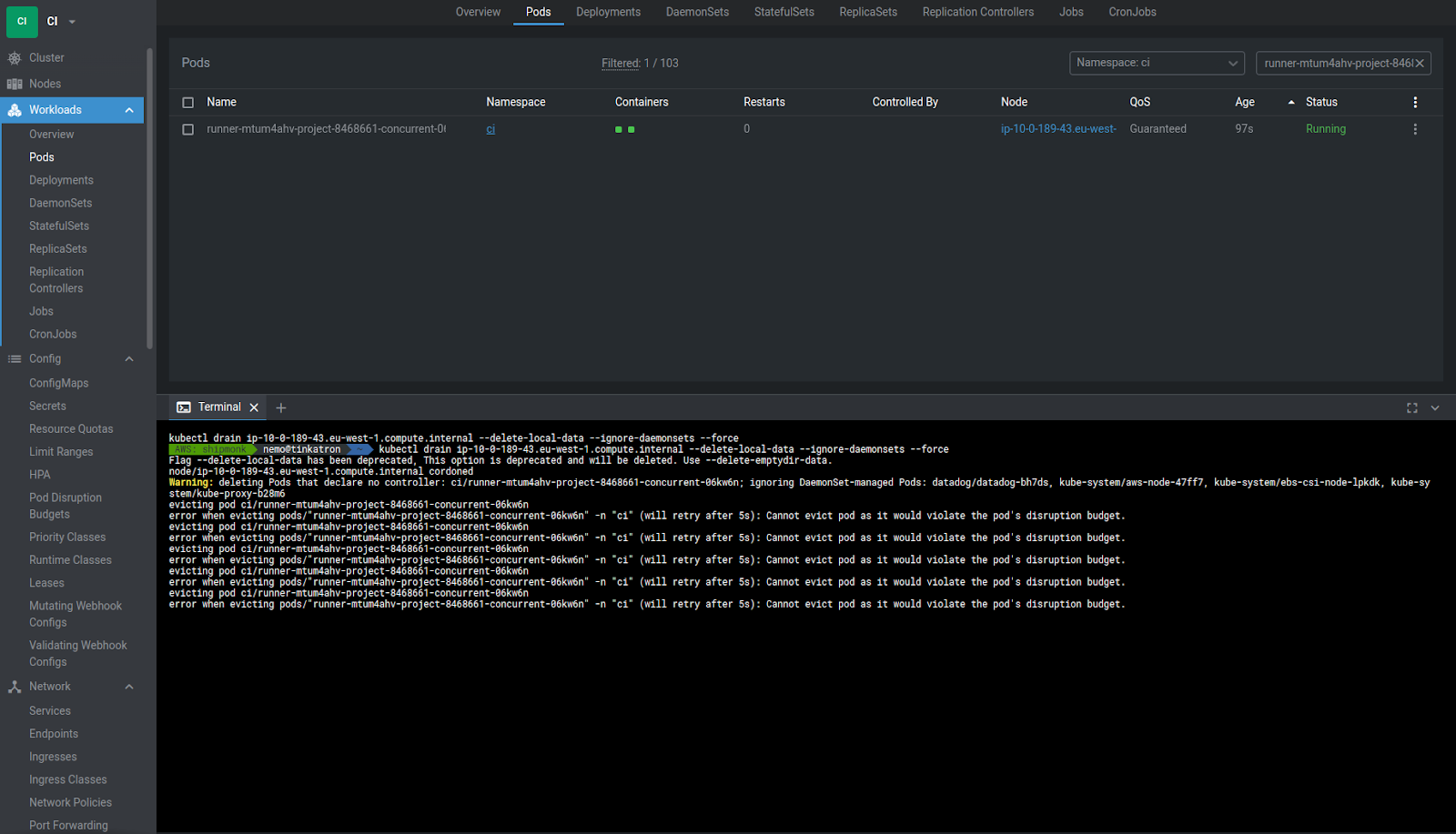Open the Namespace: ci dropdown
This screenshot has width=1456, height=834.
pyautogui.click(x=1157, y=63)
